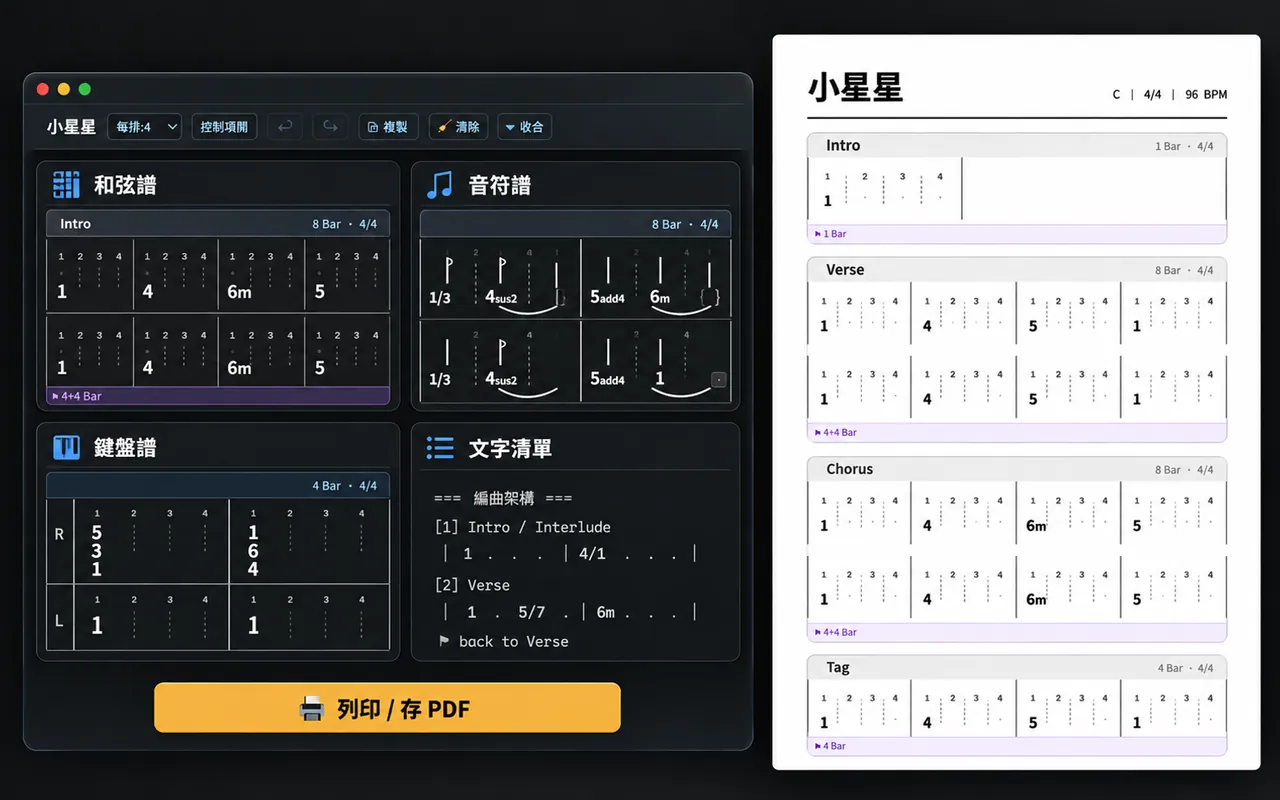Click the undo arrow in the toolbar
Viewport: 1280px width, 800px height.
(285, 127)
